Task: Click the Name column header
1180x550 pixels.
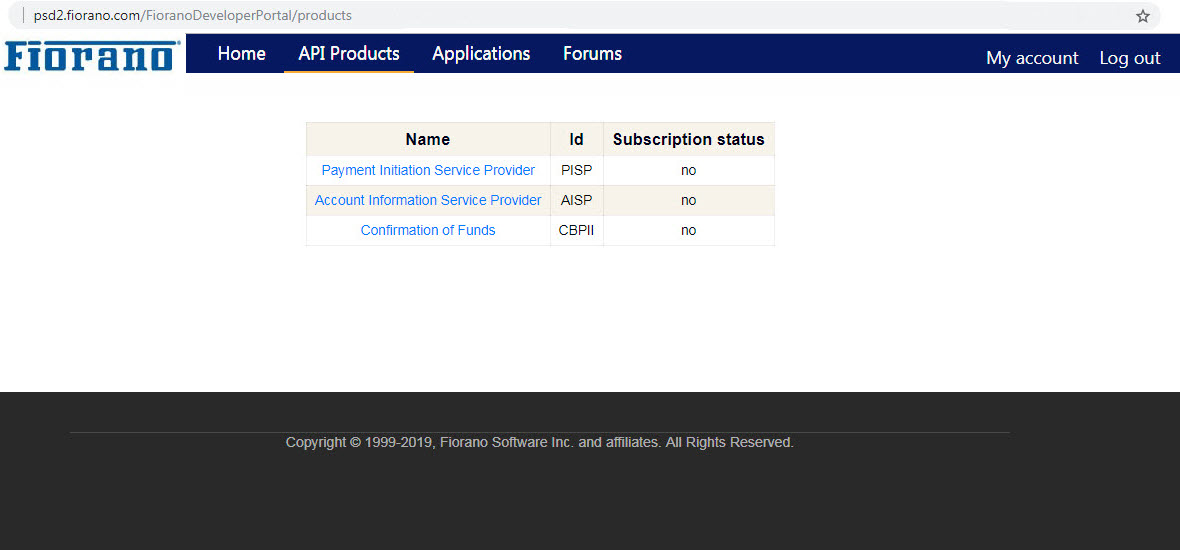Action: pyautogui.click(x=428, y=139)
